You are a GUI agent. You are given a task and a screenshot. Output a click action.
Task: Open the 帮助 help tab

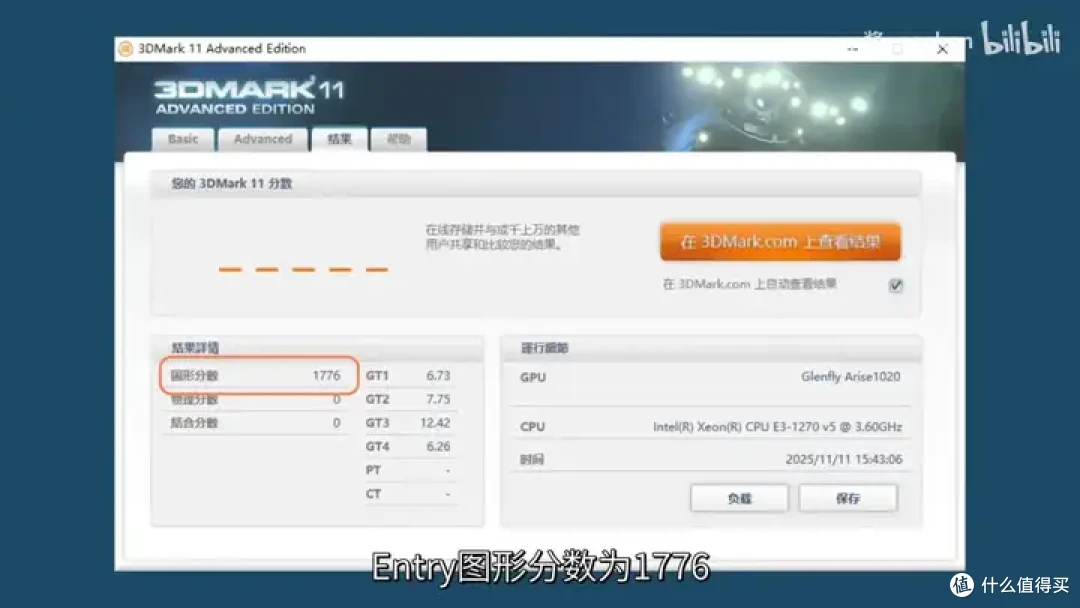pos(398,139)
